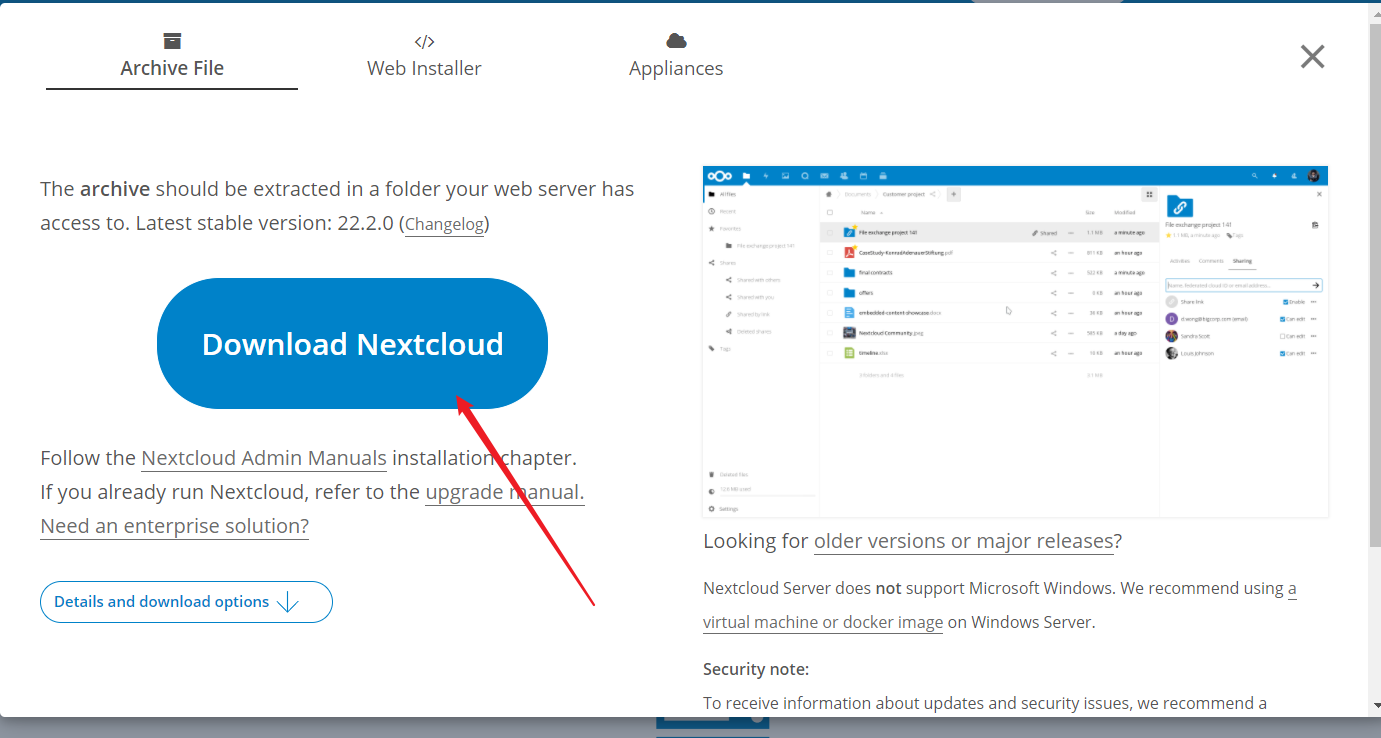Click the "Security note:" heading
The width and height of the screenshot is (1381, 738).
[x=756, y=669]
